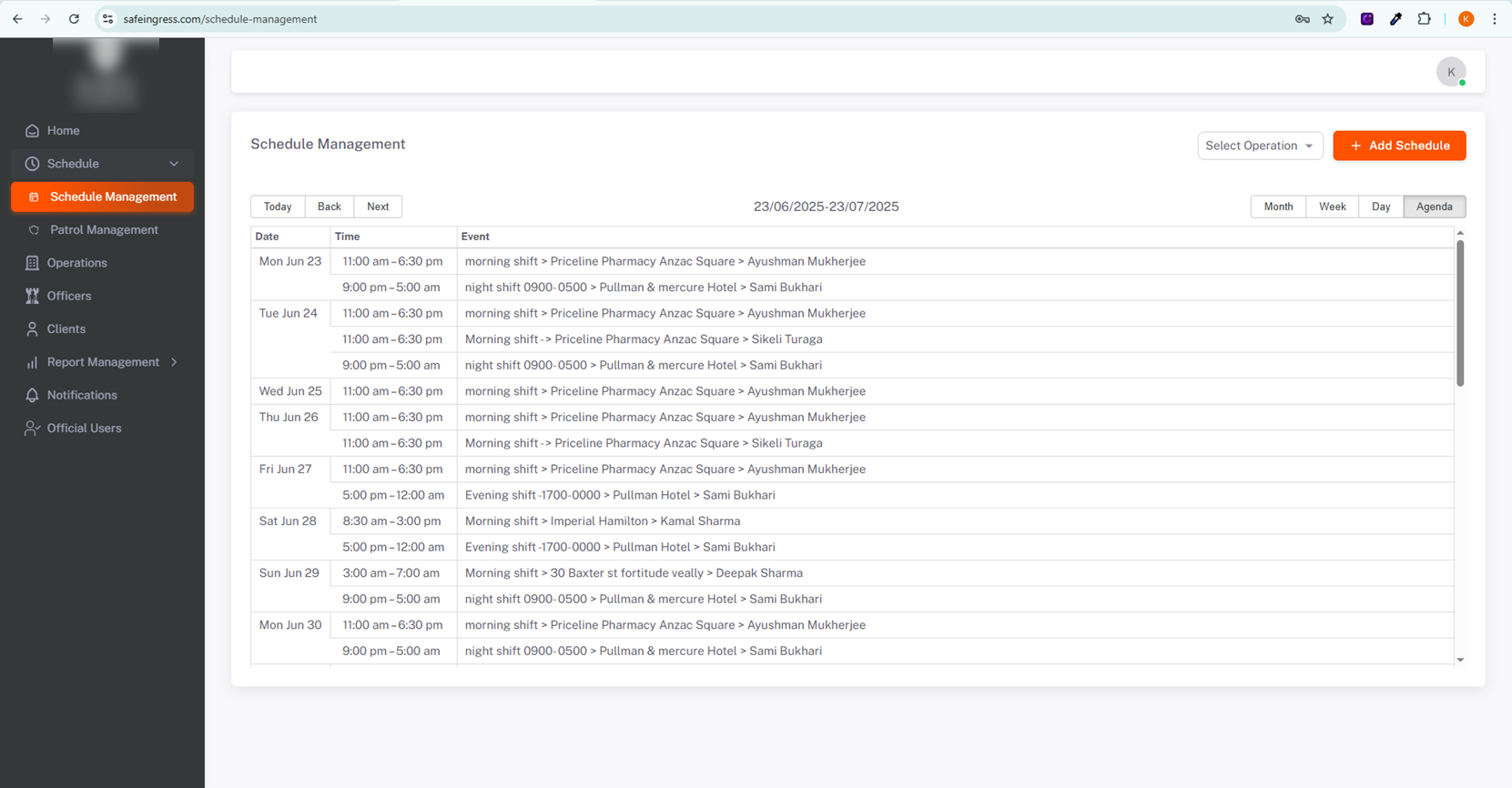Click the Operations building icon
Image resolution: width=1512 pixels, height=788 pixels.
[x=33, y=263]
